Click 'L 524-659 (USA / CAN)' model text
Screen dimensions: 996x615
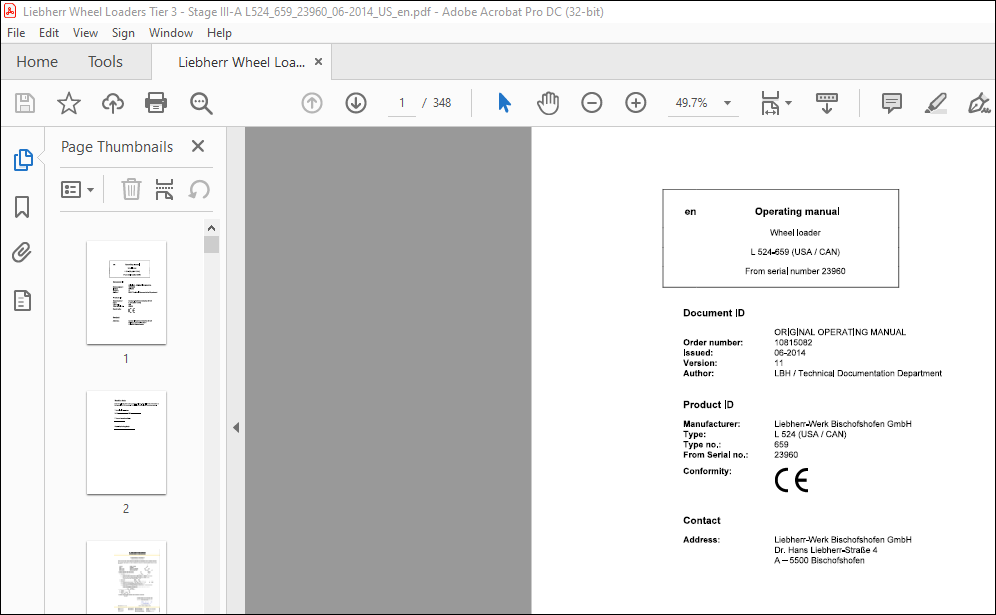click(x=795, y=252)
